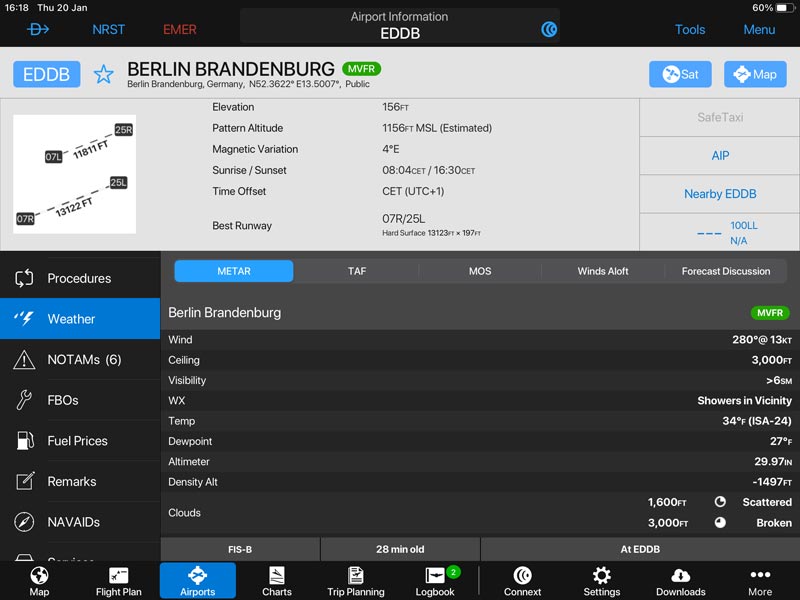Tap the Pattern Altitude 1156FT MSL value
800x600 pixels.
pyautogui.click(x=437, y=128)
